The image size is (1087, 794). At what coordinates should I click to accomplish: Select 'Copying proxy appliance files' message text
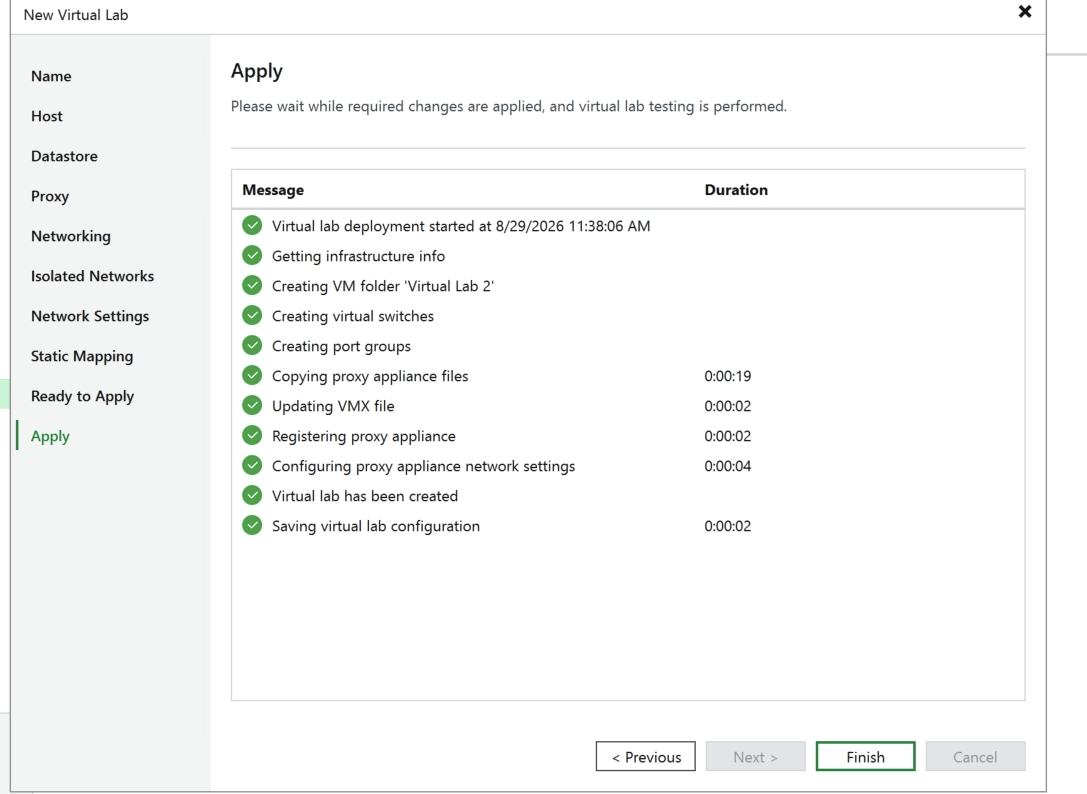click(370, 376)
